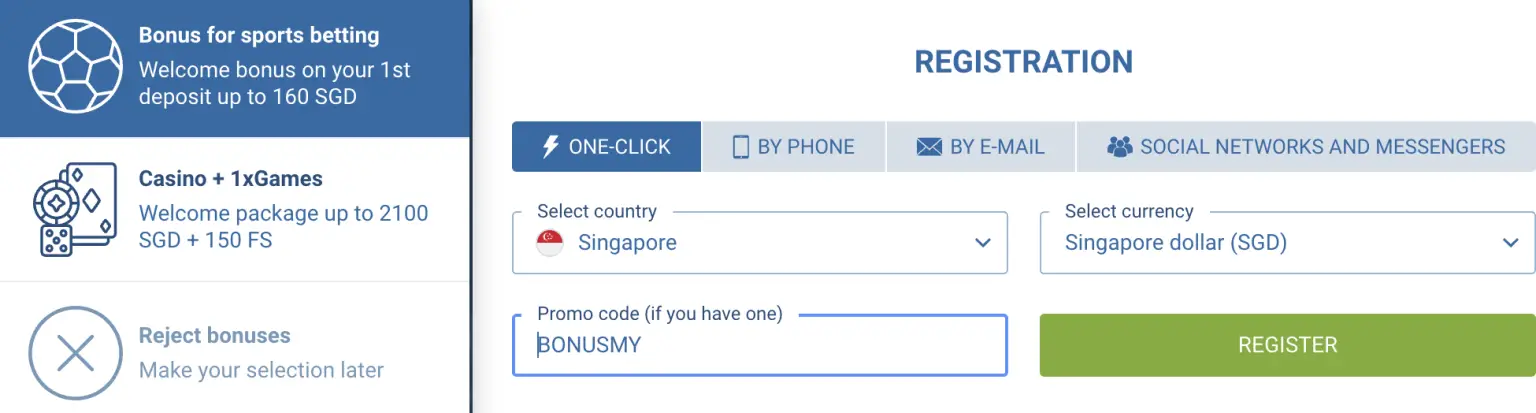Expand currency list via chevron arrow
Screen dimensions: 1536x413
click(1510, 242)
